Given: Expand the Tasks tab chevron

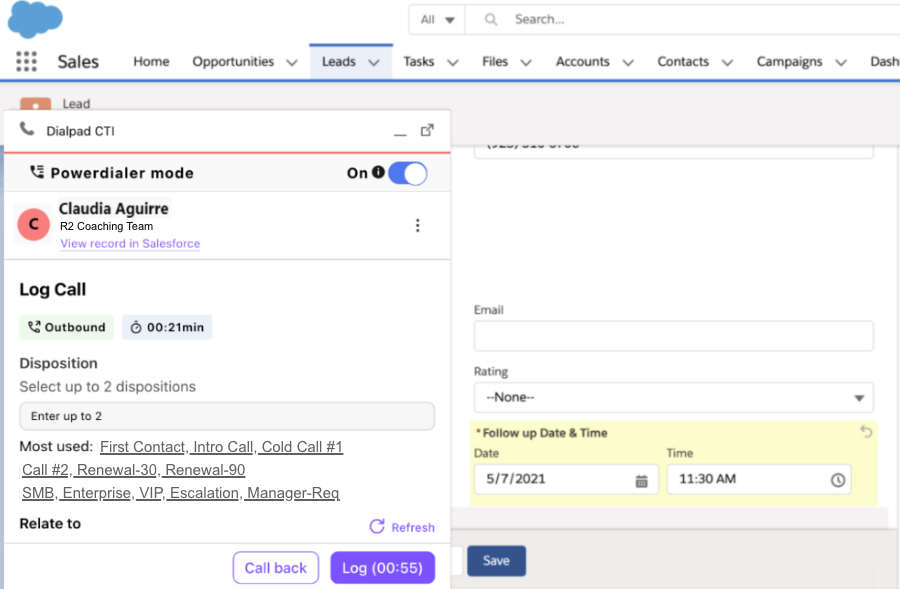Looking at the screenshot, I should coord(453,63).
